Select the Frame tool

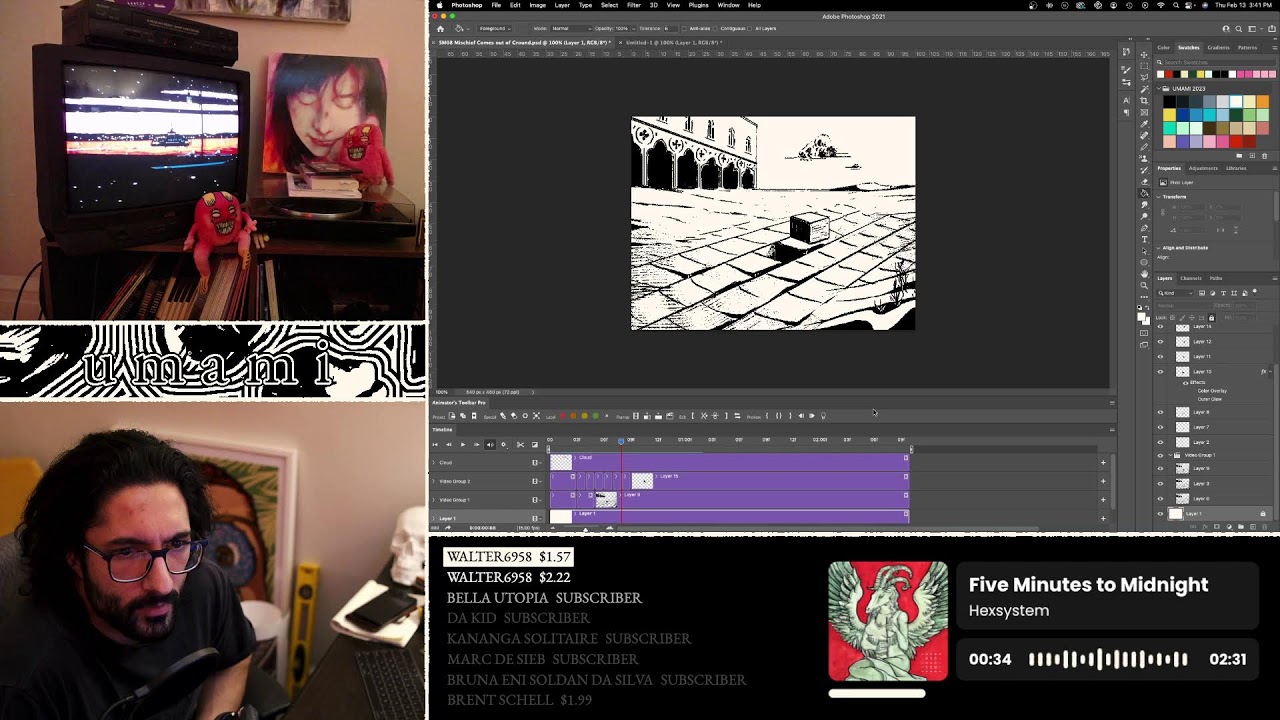click(1145, 111)
